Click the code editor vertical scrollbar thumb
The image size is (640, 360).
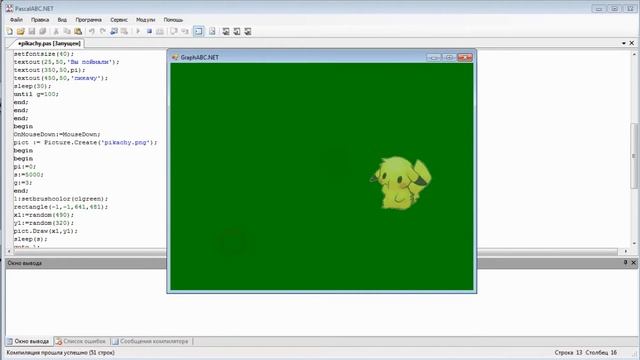(634, 155)
